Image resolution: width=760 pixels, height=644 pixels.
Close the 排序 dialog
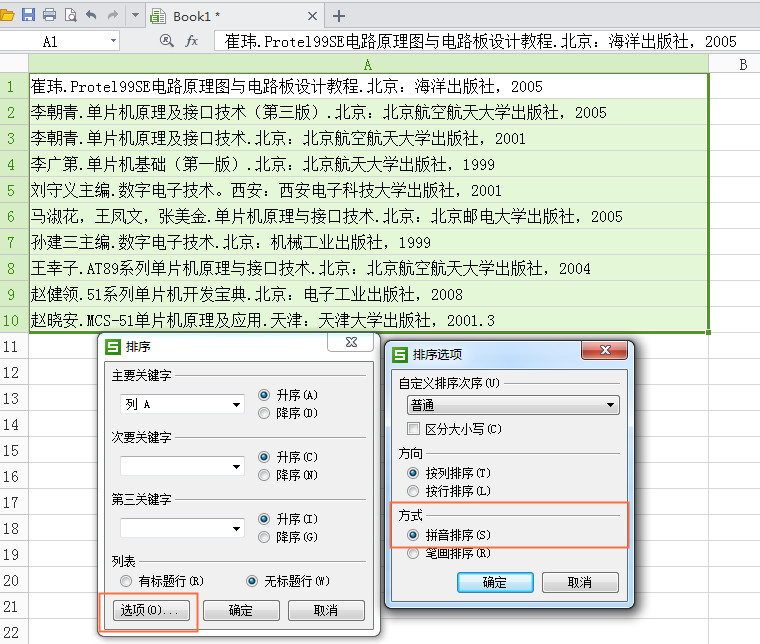351,343
